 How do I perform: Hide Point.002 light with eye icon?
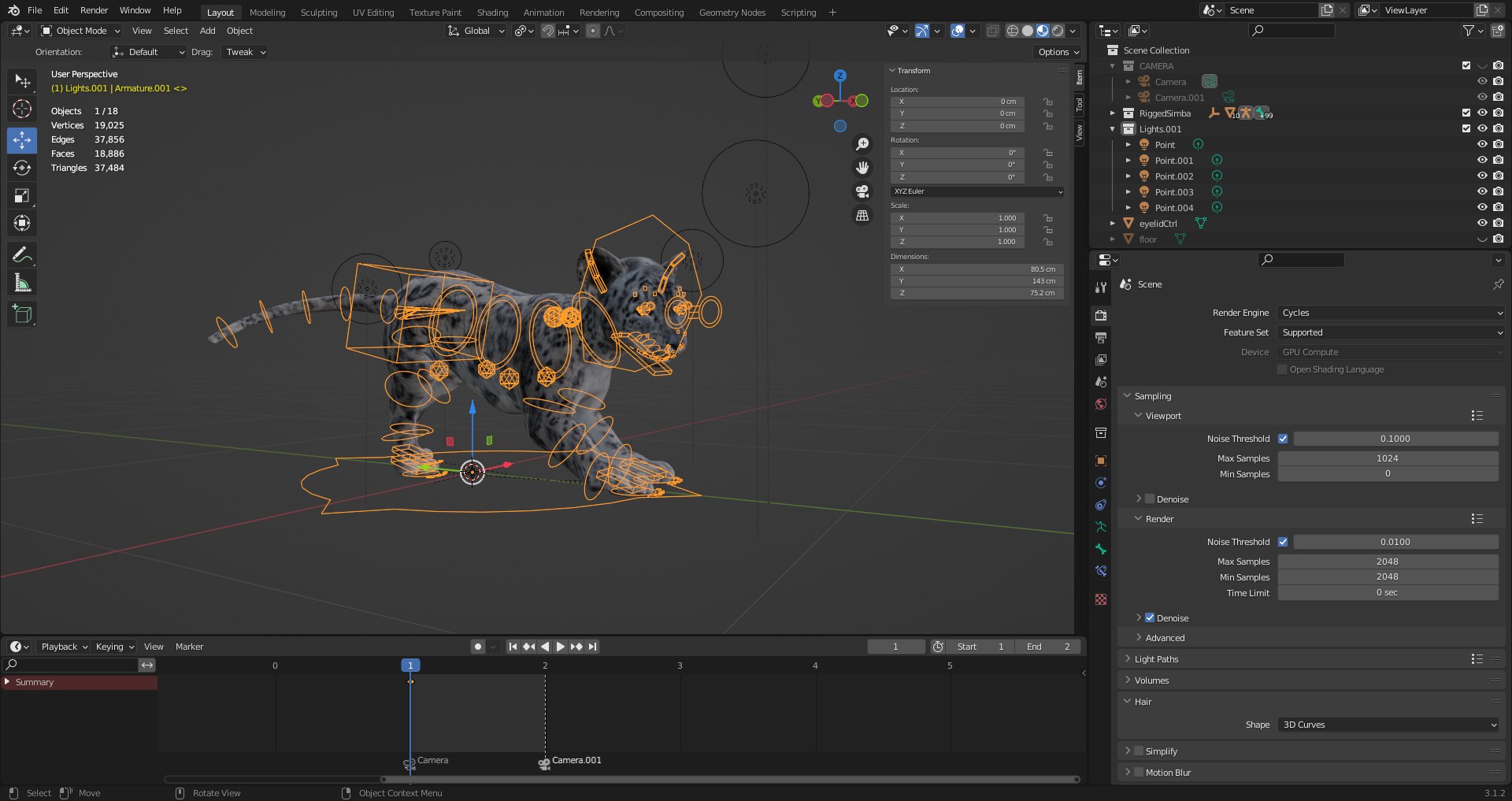[x=1481, y=176]
